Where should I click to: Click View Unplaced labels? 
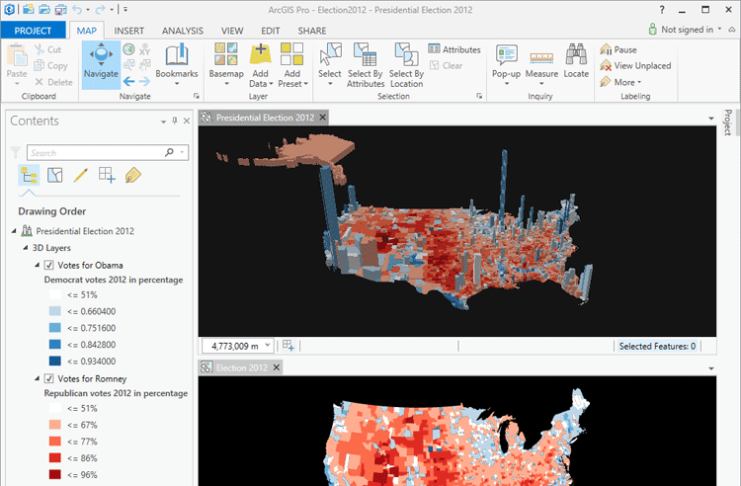click(x=635, y=66)
